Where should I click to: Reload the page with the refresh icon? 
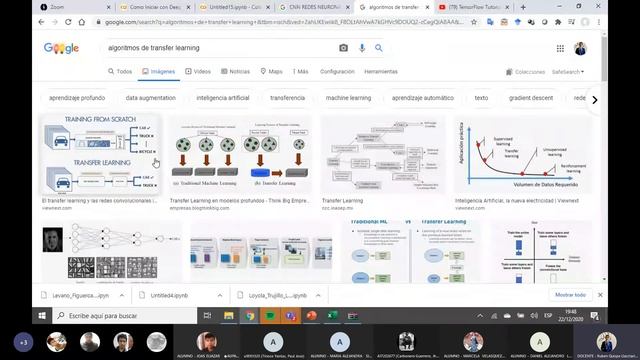[x=68, y=22]
